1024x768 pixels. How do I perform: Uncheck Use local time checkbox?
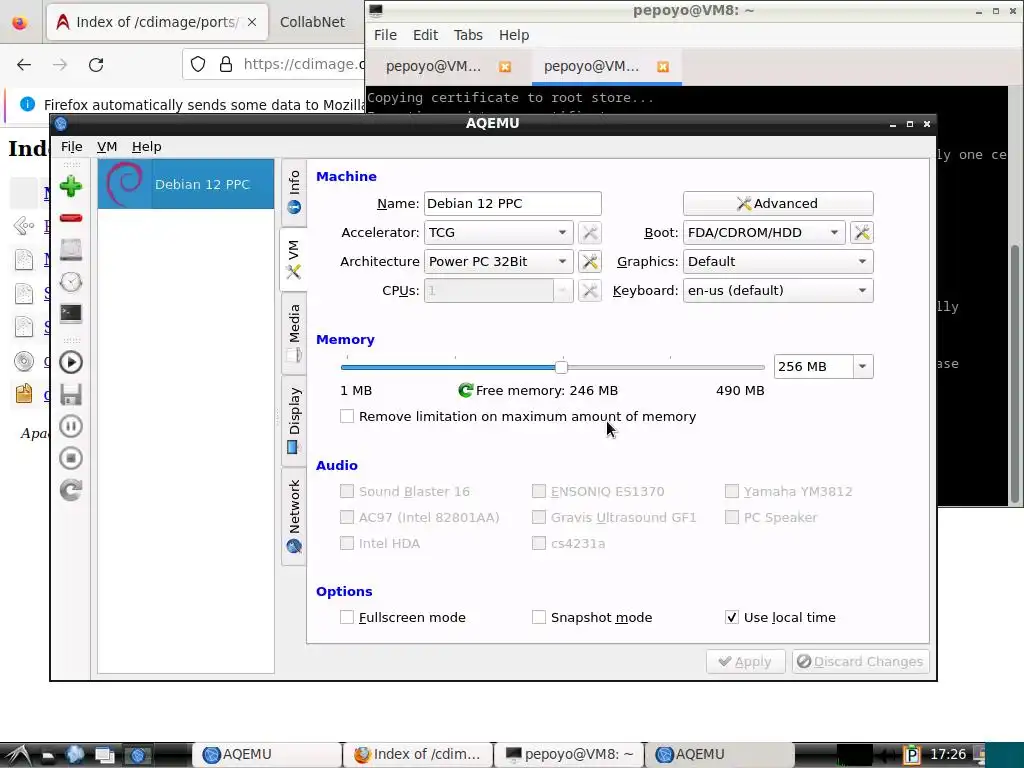coord(731,617)
